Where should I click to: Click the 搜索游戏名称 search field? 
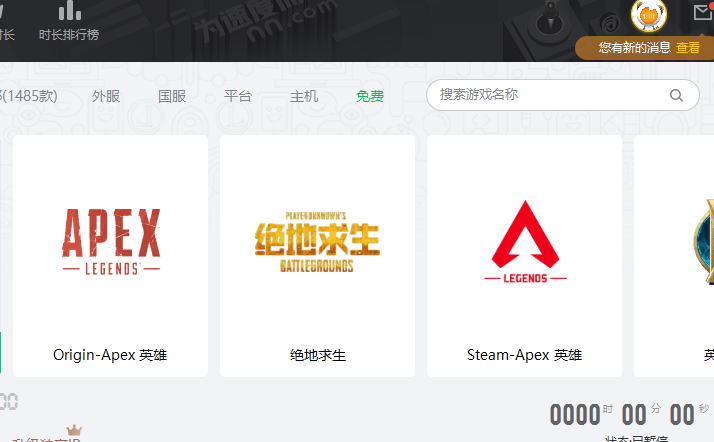(563, 95)
